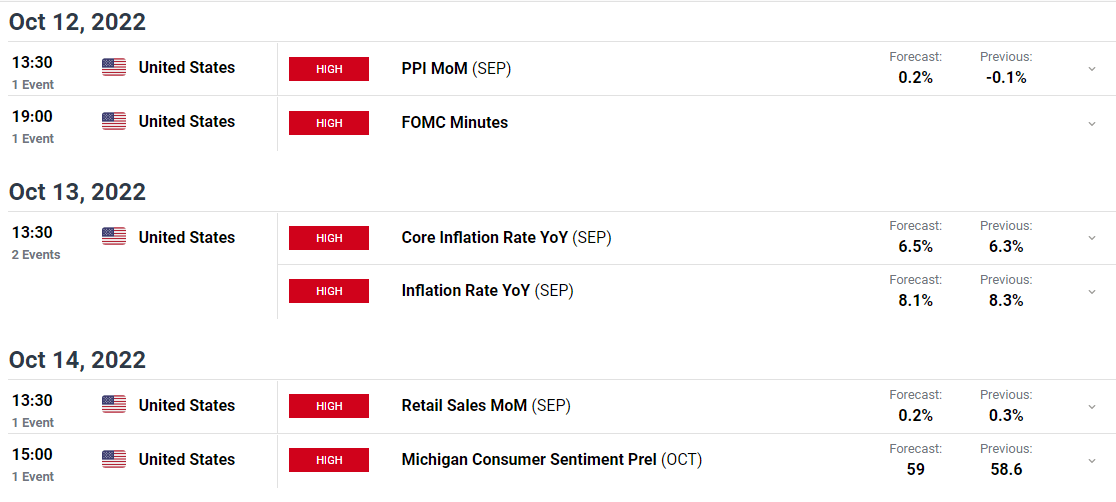Expand Inflation Rate YoY row chevron
The image size is (1116, 502).
(x=1091, y=291)
